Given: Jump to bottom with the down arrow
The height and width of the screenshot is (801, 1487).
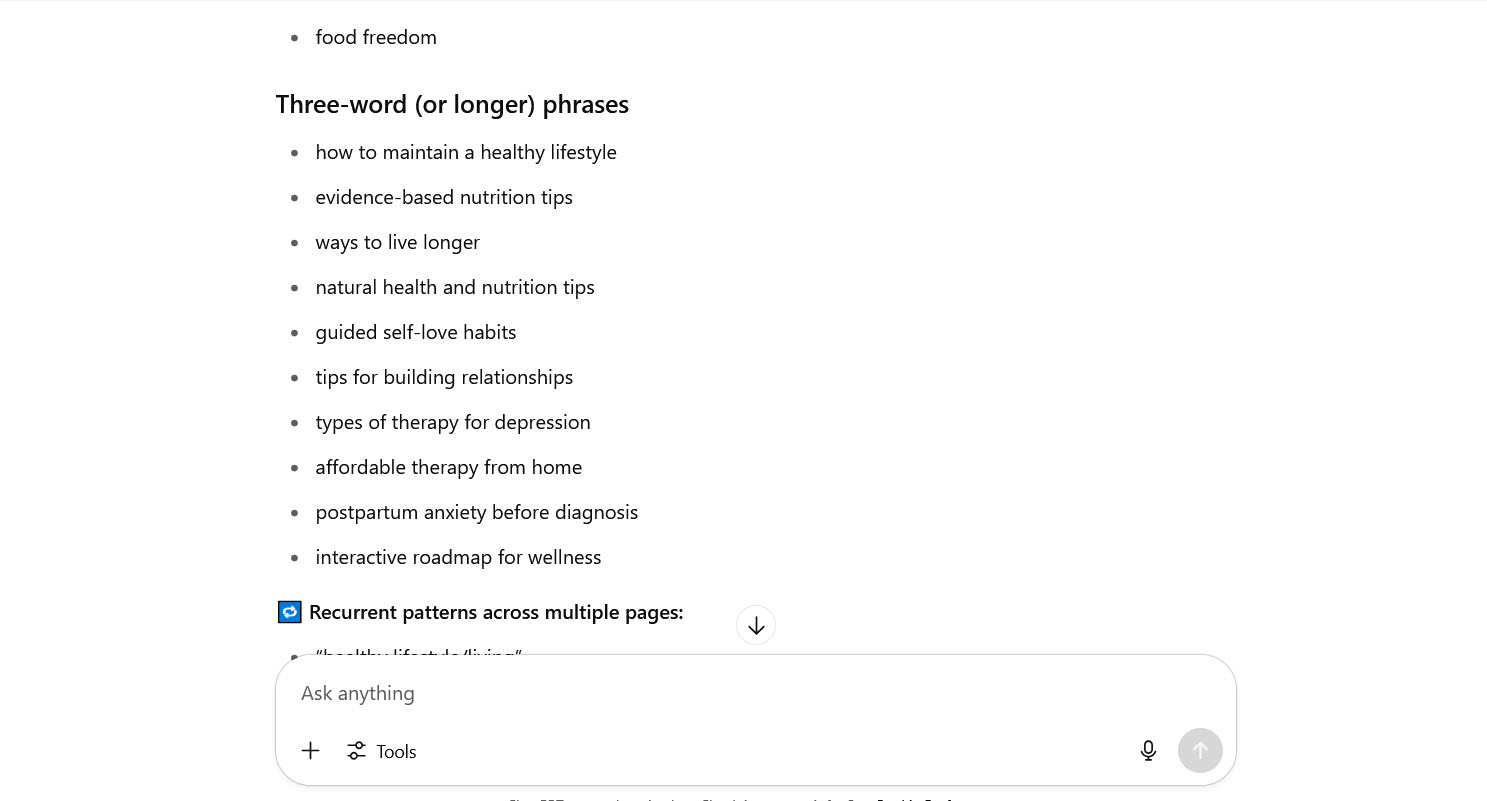Looking at the screenshot, I should pyautogui.click(x=756, y=625).
